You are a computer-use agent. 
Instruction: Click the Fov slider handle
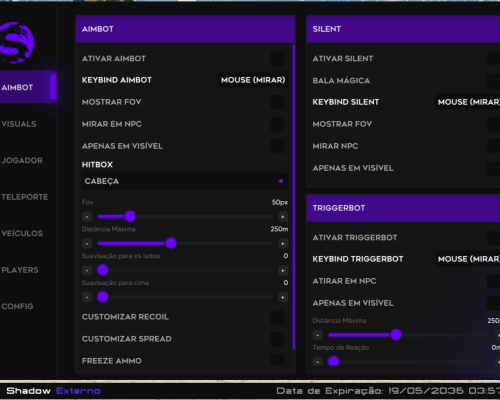coord(130,216)
